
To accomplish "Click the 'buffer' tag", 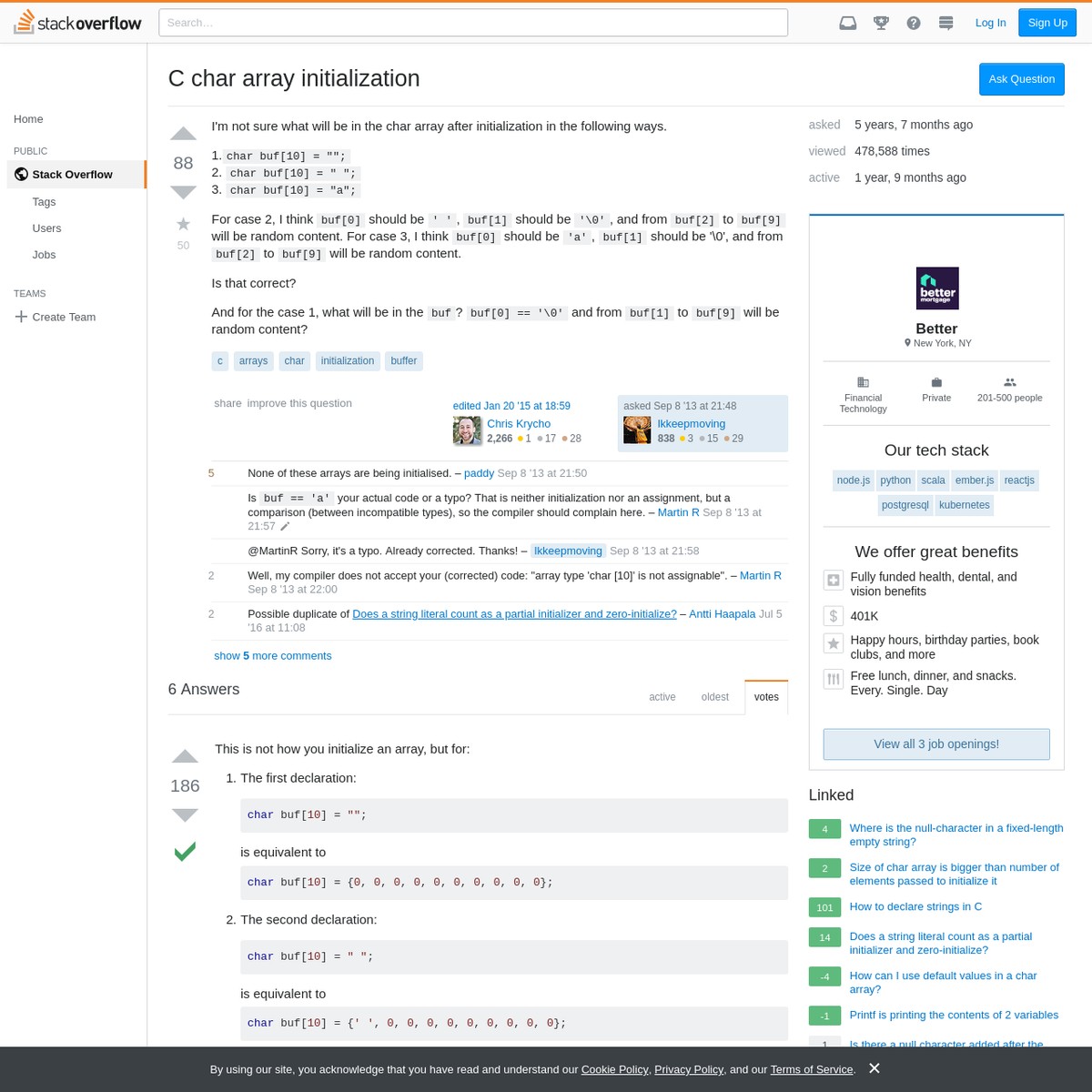I will [x=404, y=361].
